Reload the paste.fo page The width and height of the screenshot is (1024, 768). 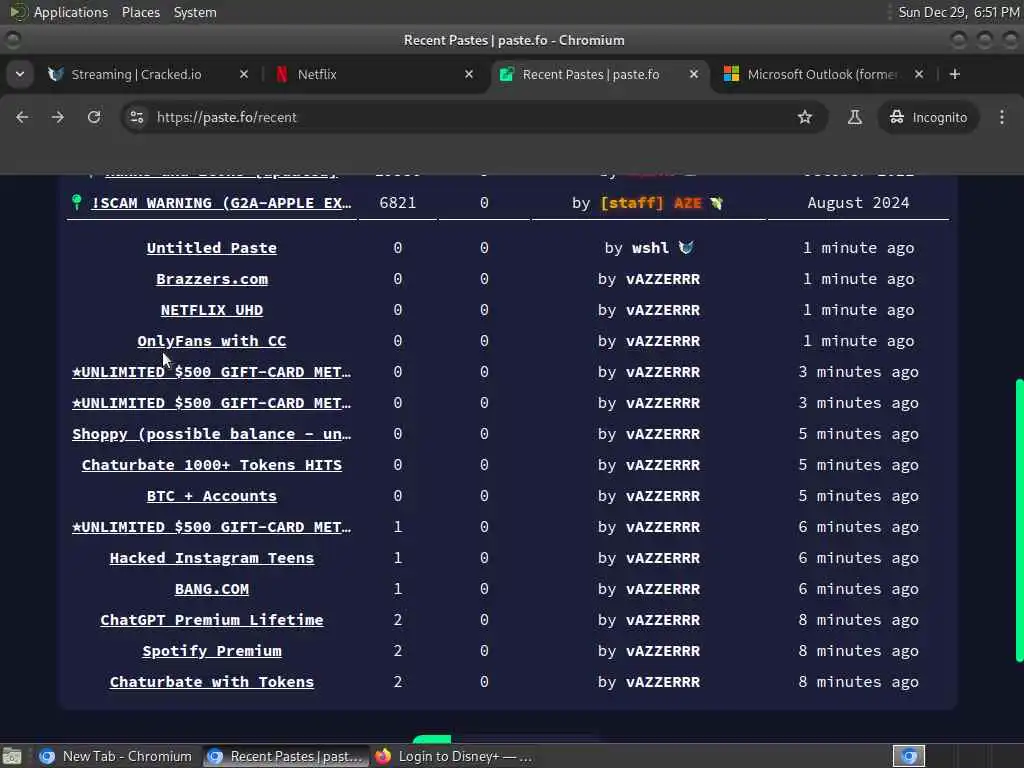click(94, 117)
